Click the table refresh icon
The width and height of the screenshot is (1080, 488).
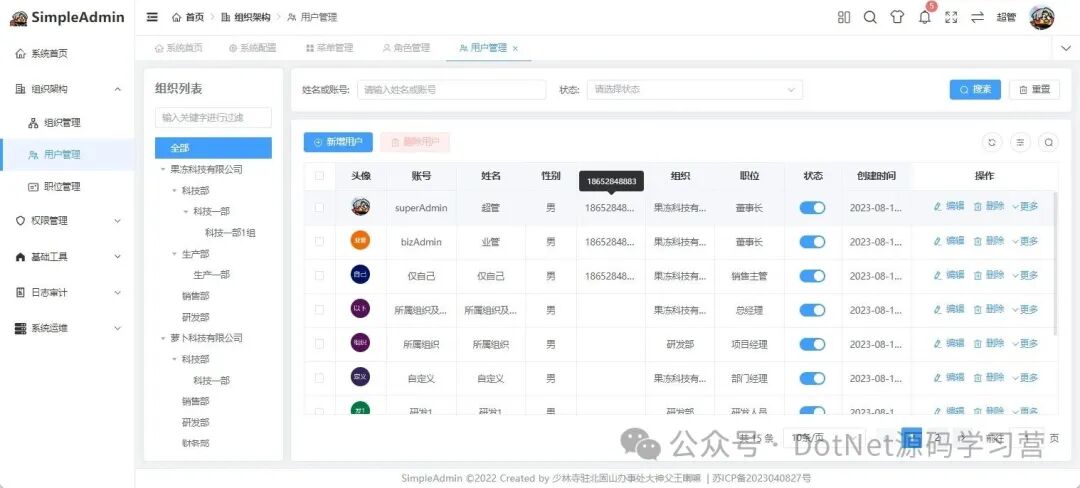pos(992,142)
